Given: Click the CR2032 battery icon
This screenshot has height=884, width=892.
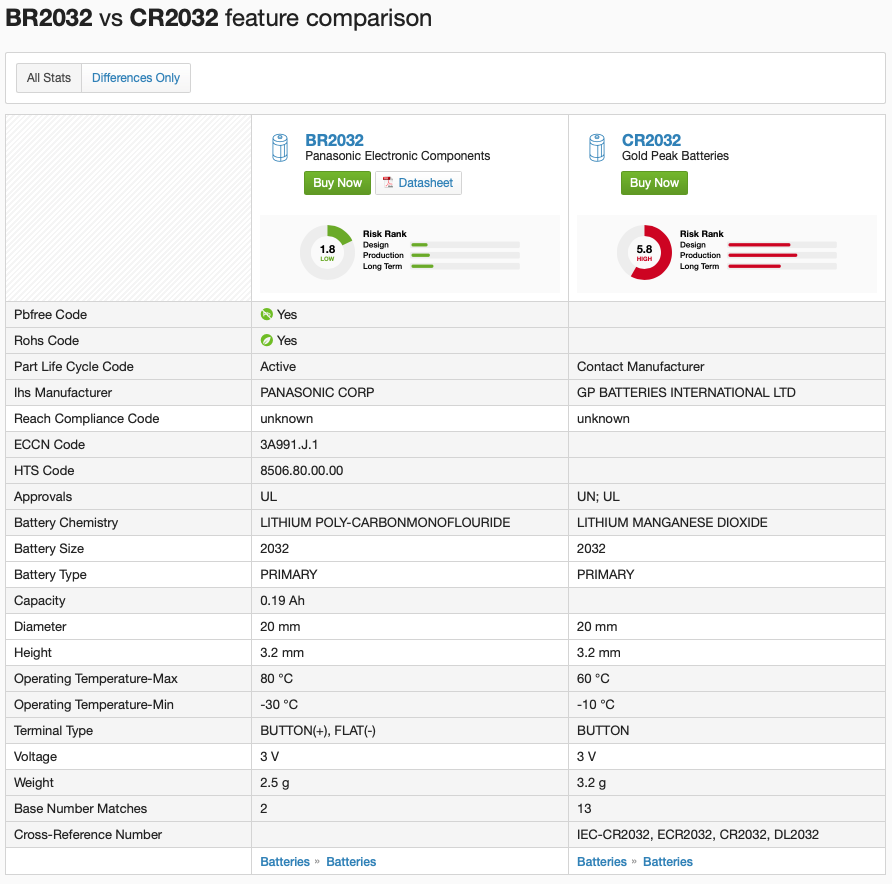Looking at the screenshot, I should 597,148.
